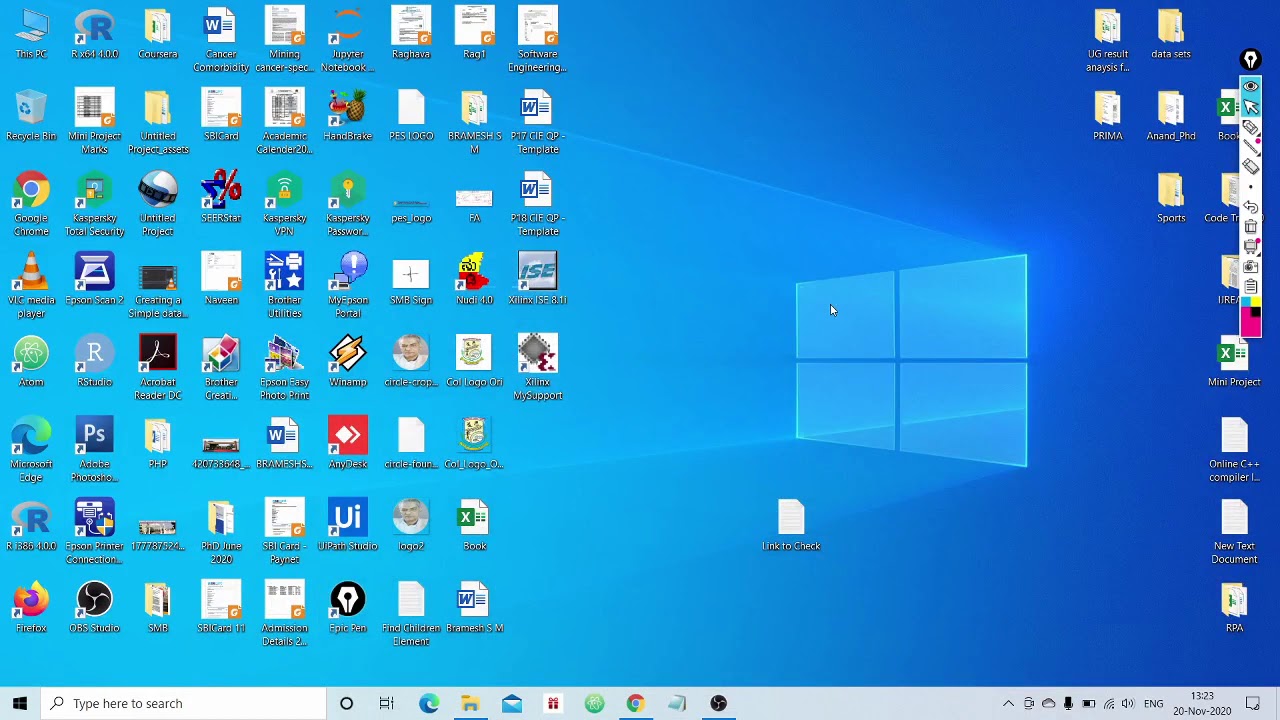The height and width of the screenshot is (720, 1280).
Task: Select the RStudio desktop shortcut
Action: 94,362
